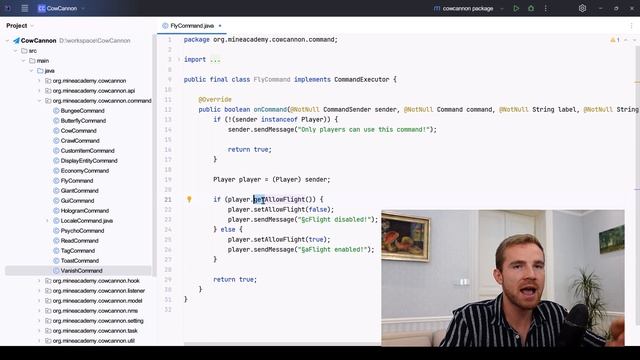640x360 pixels.
Task: Expand the org.mineacademy.cowcannon package
Action: [x=40, y=81]
